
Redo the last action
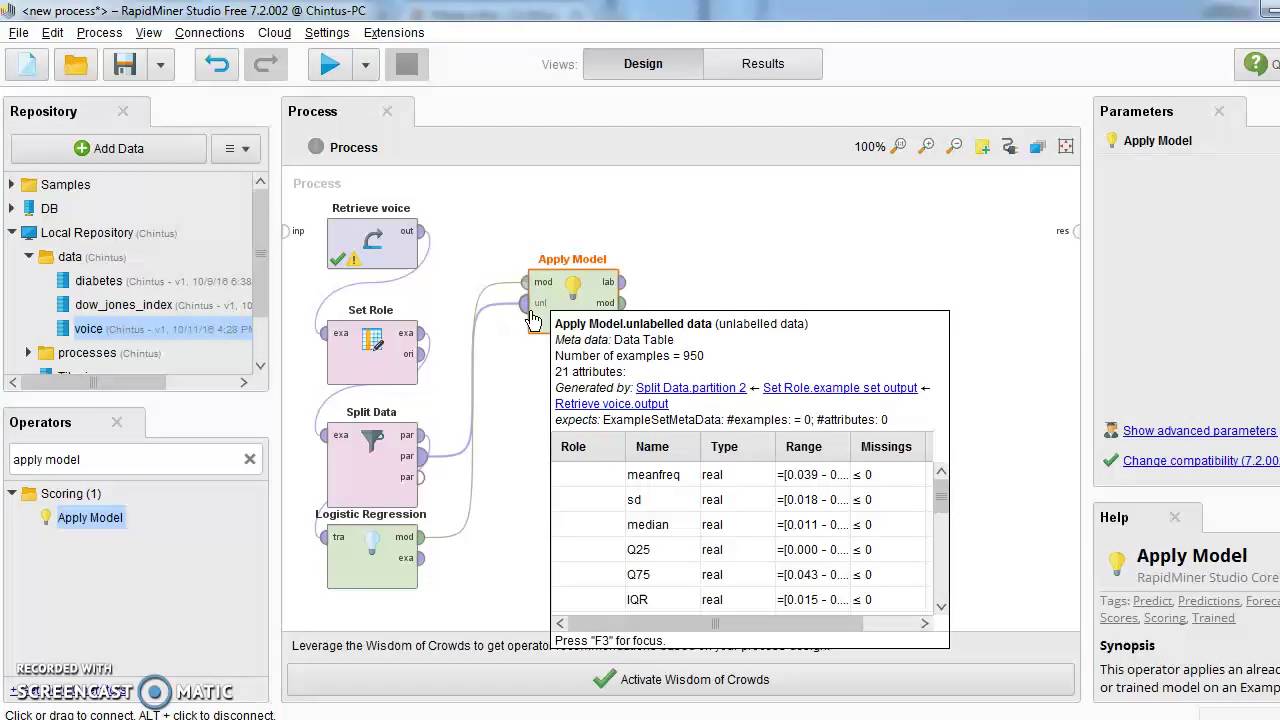[x=265, y=65]
